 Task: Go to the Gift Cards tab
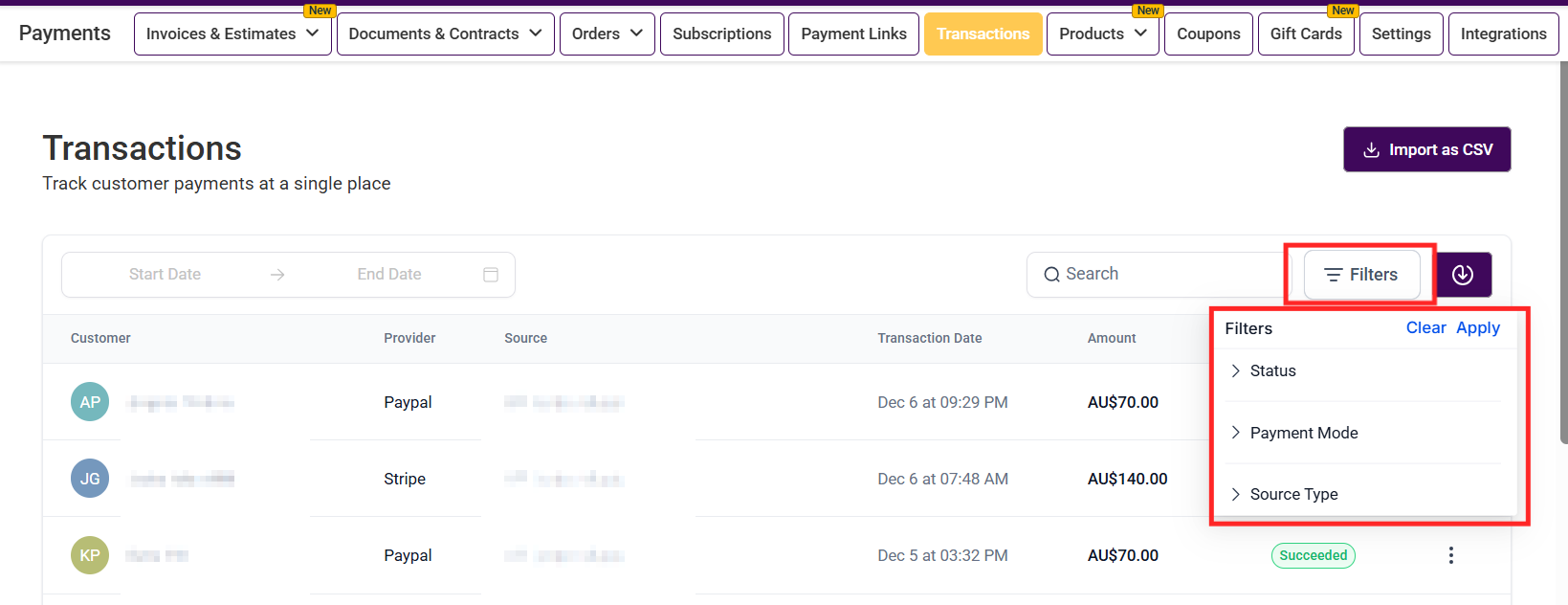[1306, 34]
